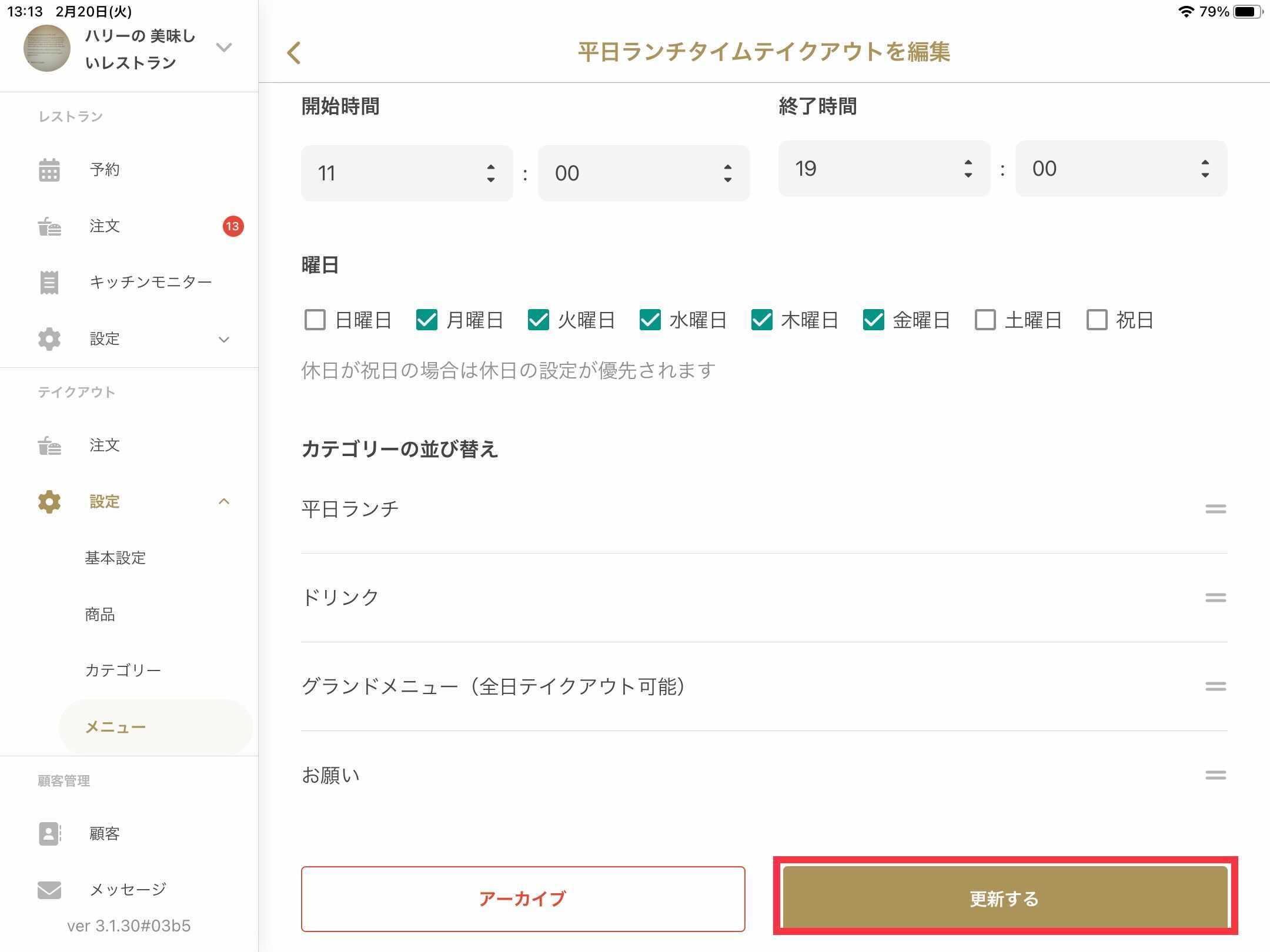Viewport: 1270px width, 952px height.
Task: Open 予約 calendar icon in sidebar
Action: point(49,170)
